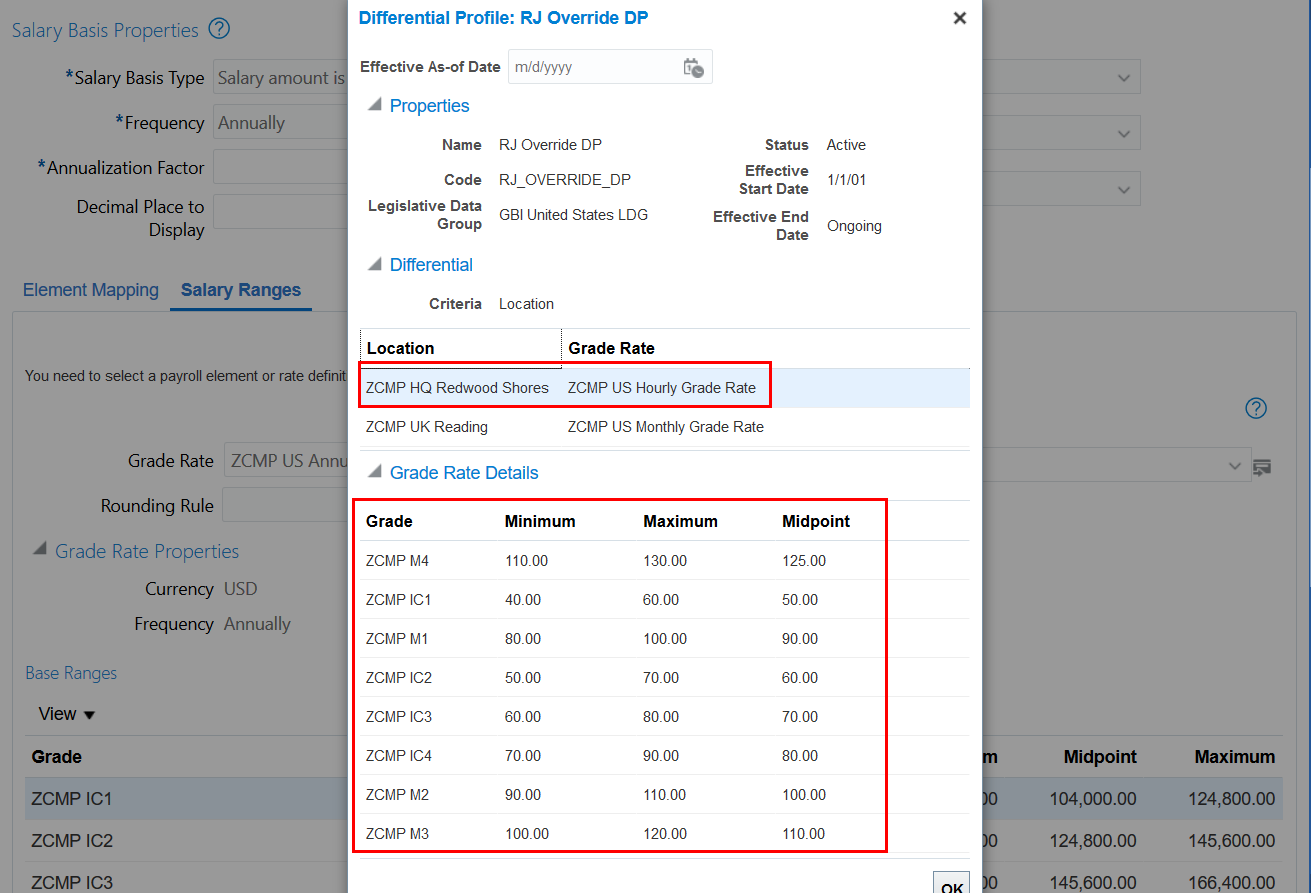The height and width of the screenshot is (893, 1311).
Task: Select ZCMP IC1 in the Grade Rate Details list
Action: click(x=665, y=600)
